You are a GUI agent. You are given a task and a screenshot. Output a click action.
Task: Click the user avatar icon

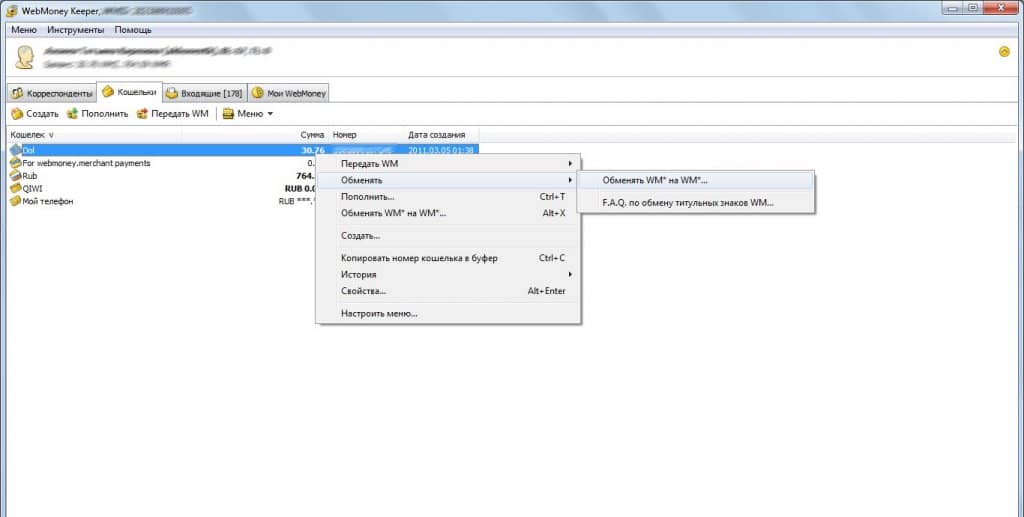click(25, 57)
